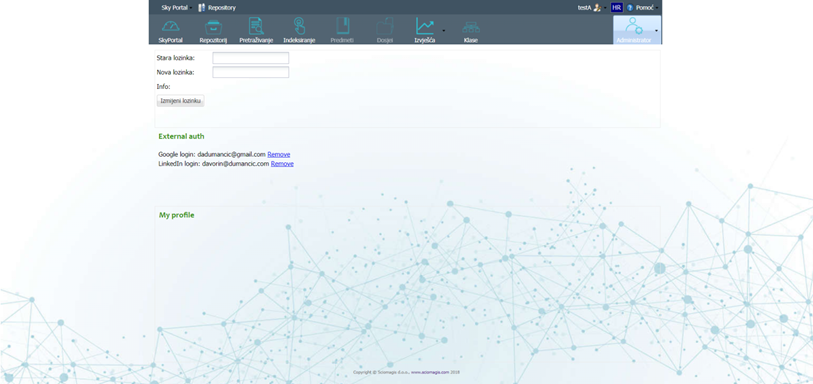This screenshot has width=813, height=384.
Task: Click the testA username text
Action: click(584, 8)
